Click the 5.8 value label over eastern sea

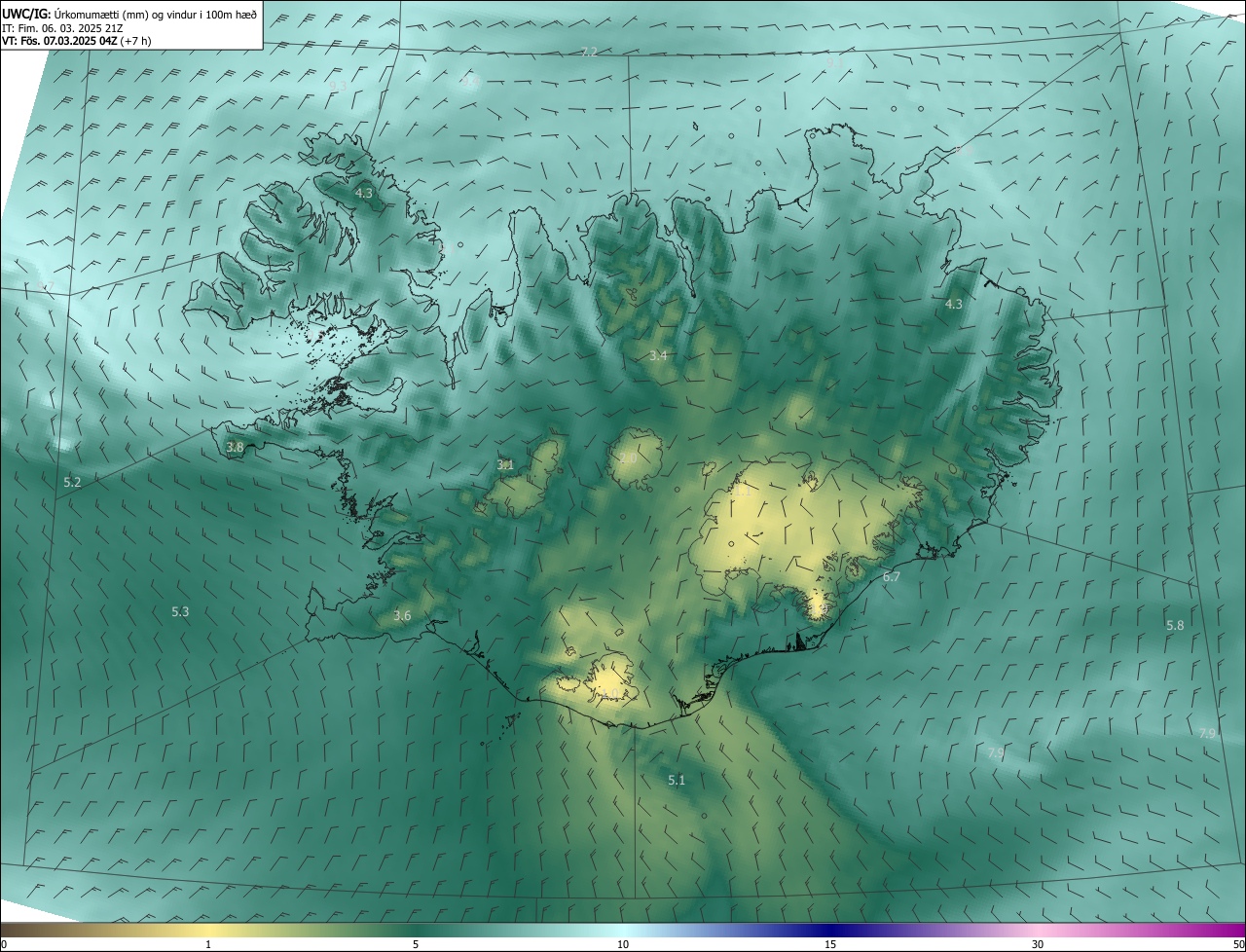click(1175, 626)
